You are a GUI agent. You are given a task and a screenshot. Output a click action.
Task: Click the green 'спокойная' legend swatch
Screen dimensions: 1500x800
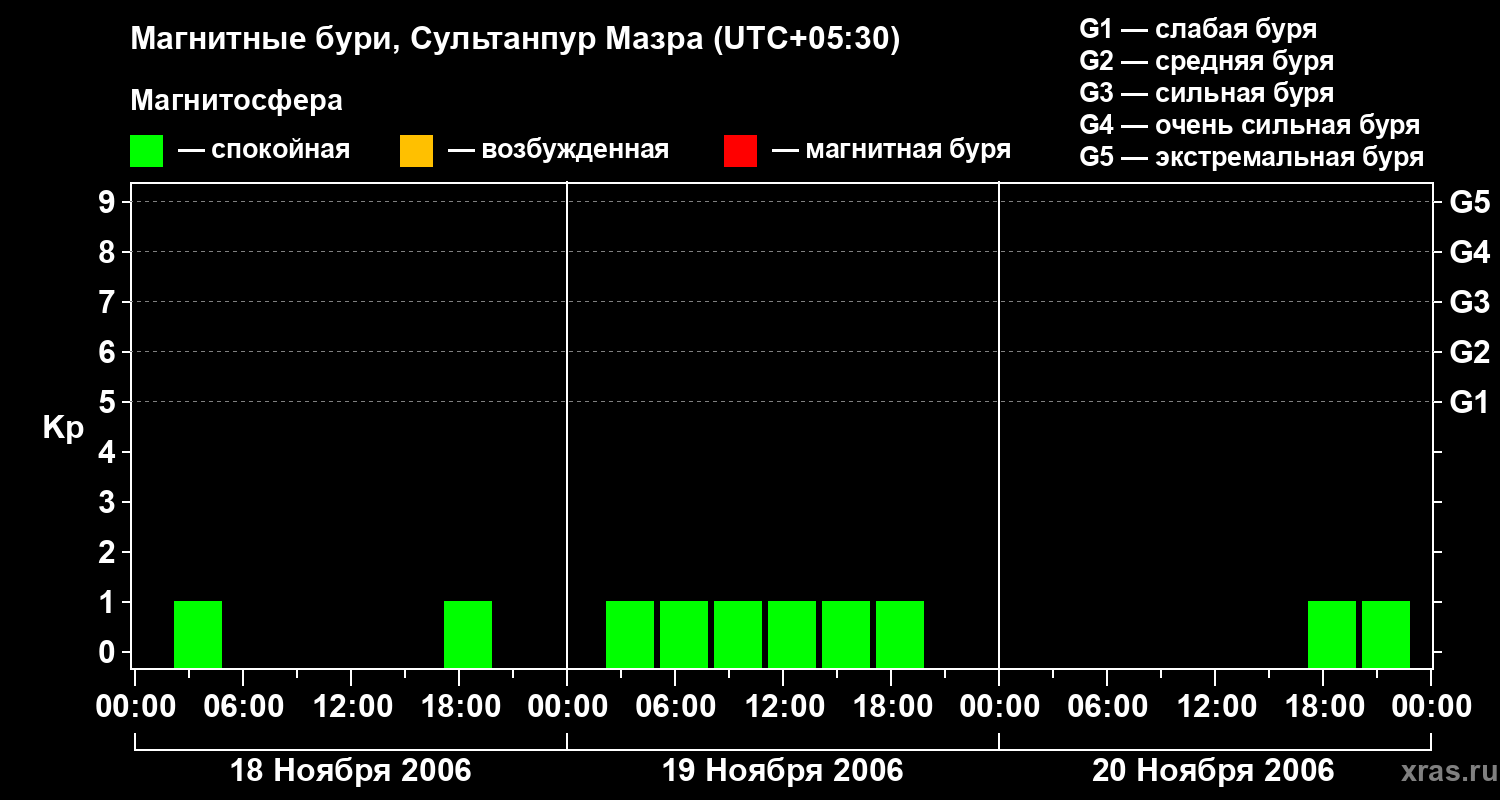pyautogui.click(x=146, y=151)
